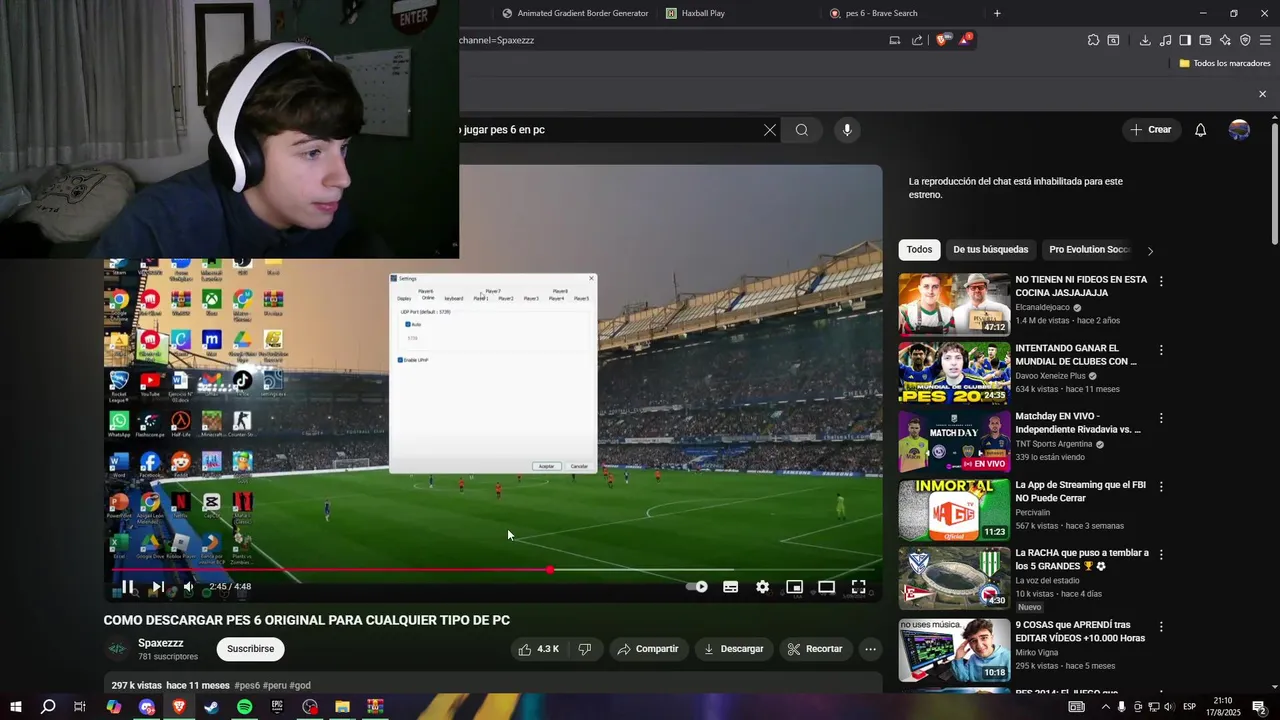This screenshot has width=1280, height=720.
Task: Open browser extensions puzzle icon
Action: 1093,40
